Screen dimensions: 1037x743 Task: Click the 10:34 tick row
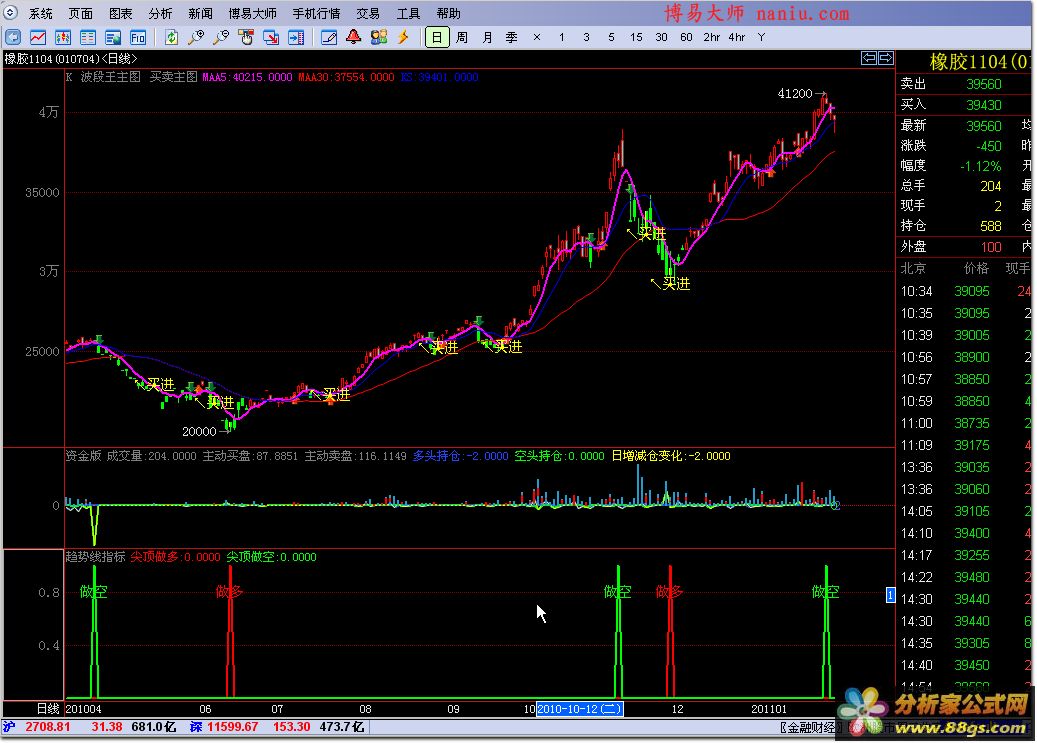[x=966, y=291]
